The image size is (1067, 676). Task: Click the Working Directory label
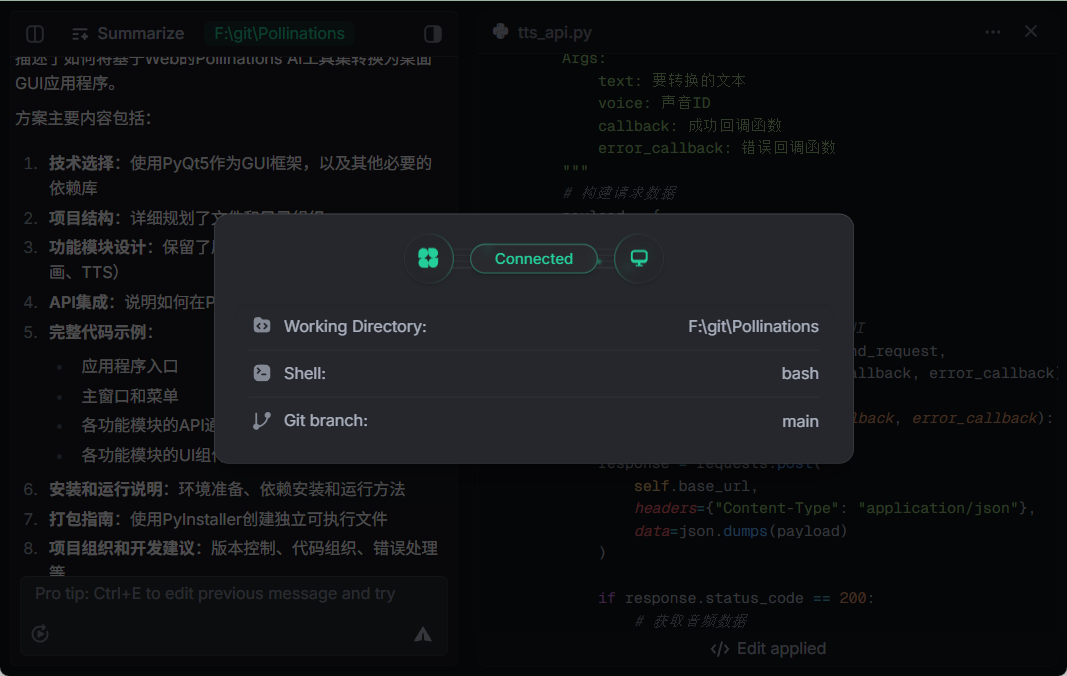(x=355, y=326)
